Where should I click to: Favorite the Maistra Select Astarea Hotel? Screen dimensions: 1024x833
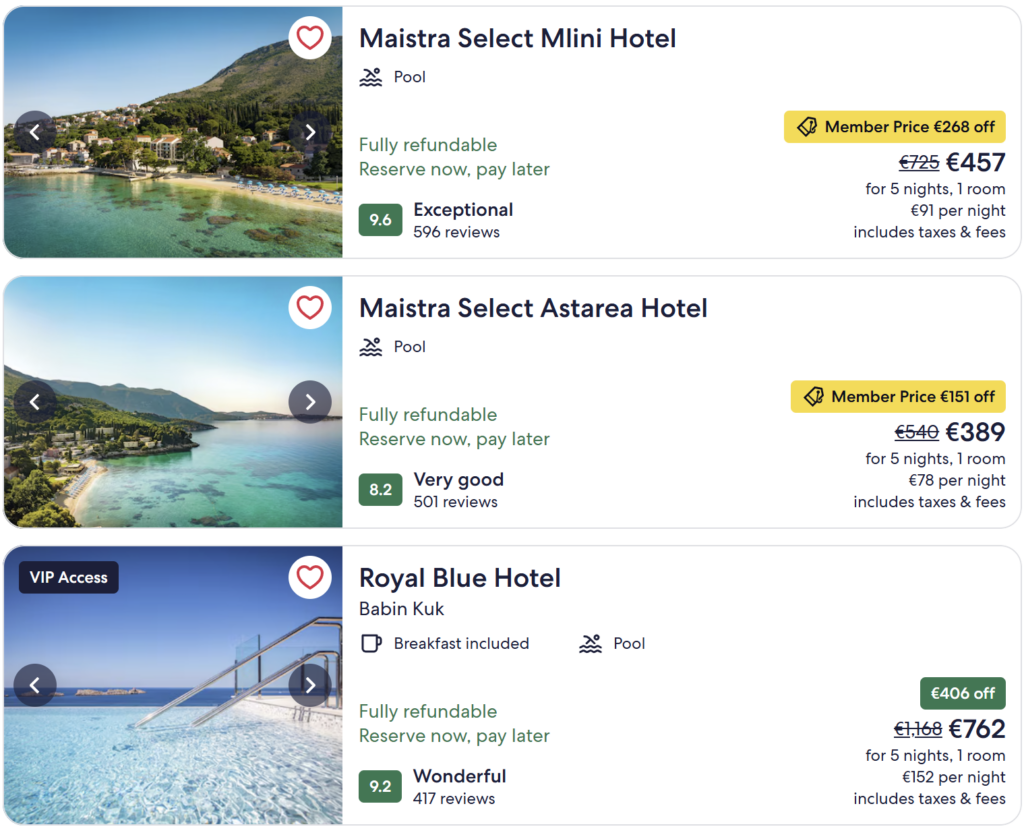tap(310, 307)
